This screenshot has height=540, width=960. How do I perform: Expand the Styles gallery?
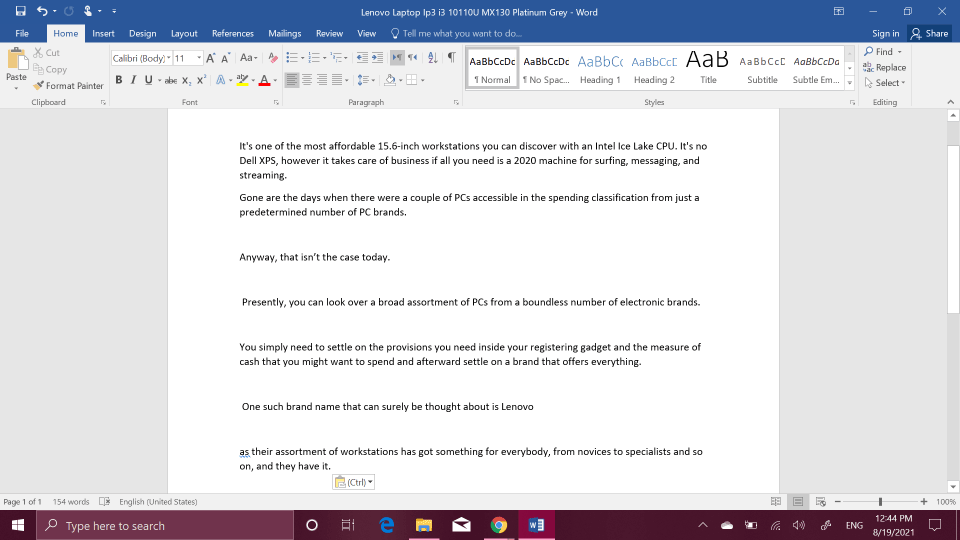click(x=850, y=83)
